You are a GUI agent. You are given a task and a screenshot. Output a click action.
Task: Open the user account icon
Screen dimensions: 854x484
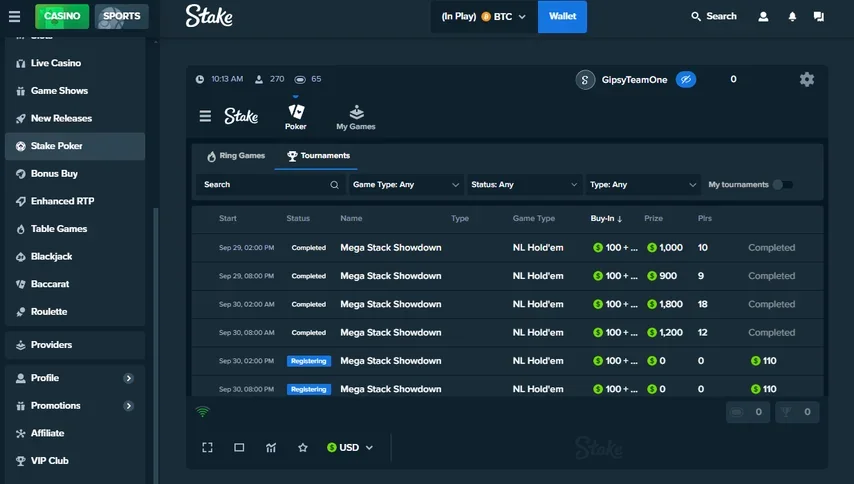pyautogui.click(x=763, y=17)
